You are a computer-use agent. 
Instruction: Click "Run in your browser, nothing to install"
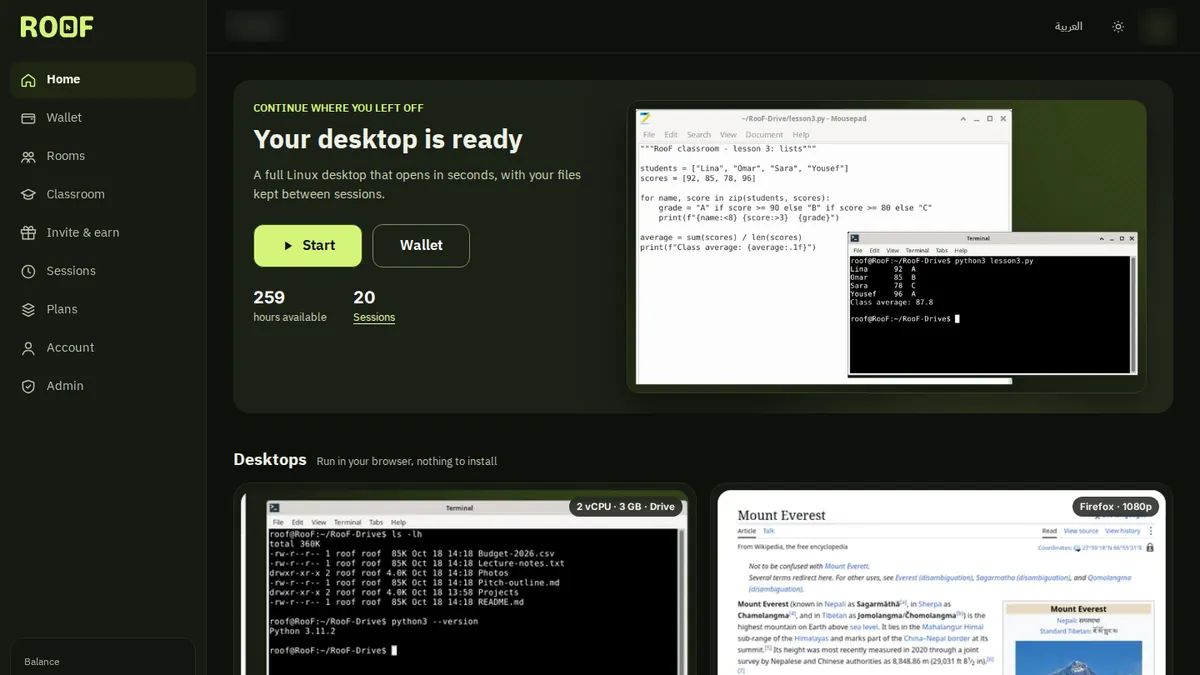click(407, 462)
